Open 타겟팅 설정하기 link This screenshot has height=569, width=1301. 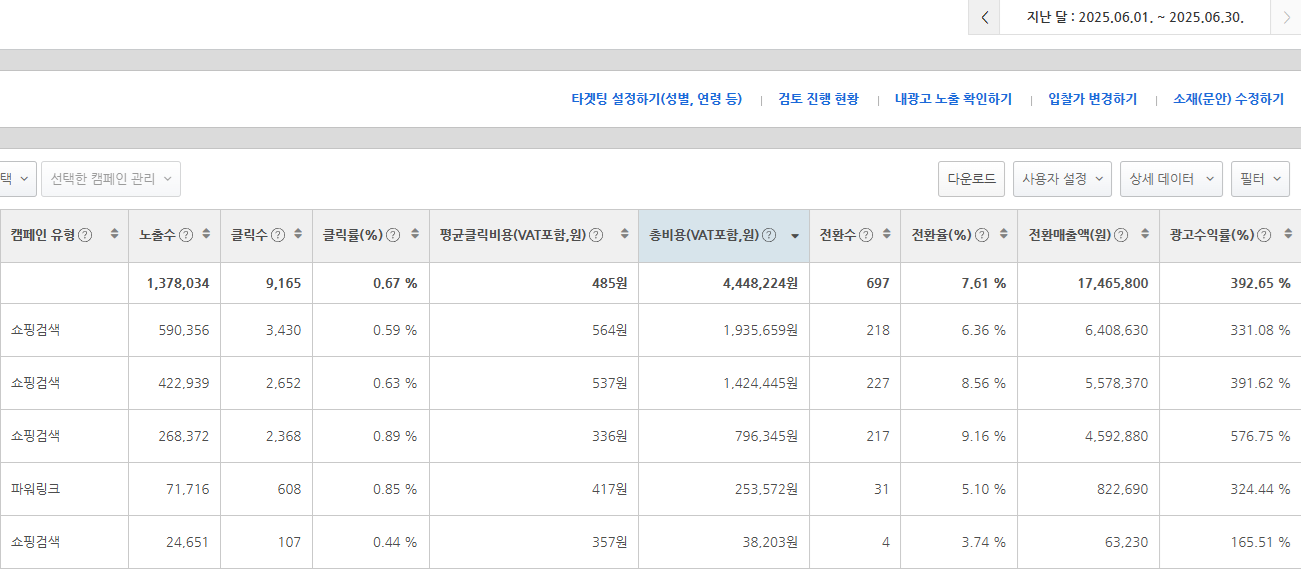[656, 99]
